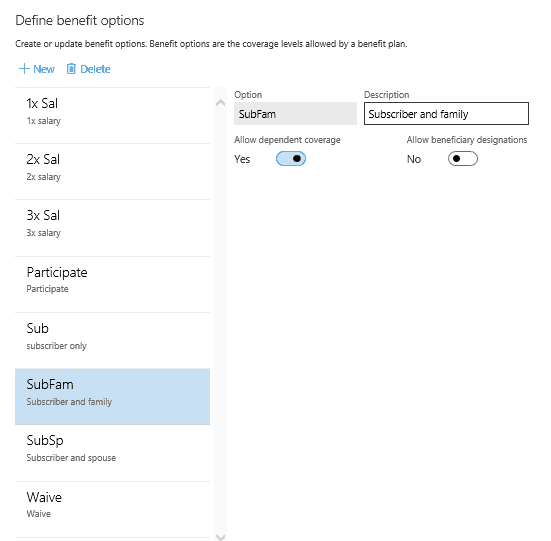Viewport: 551px width, 541px height.
Task: Toggle Allow dependent coverage switch
Action: (x=291, y=159)
